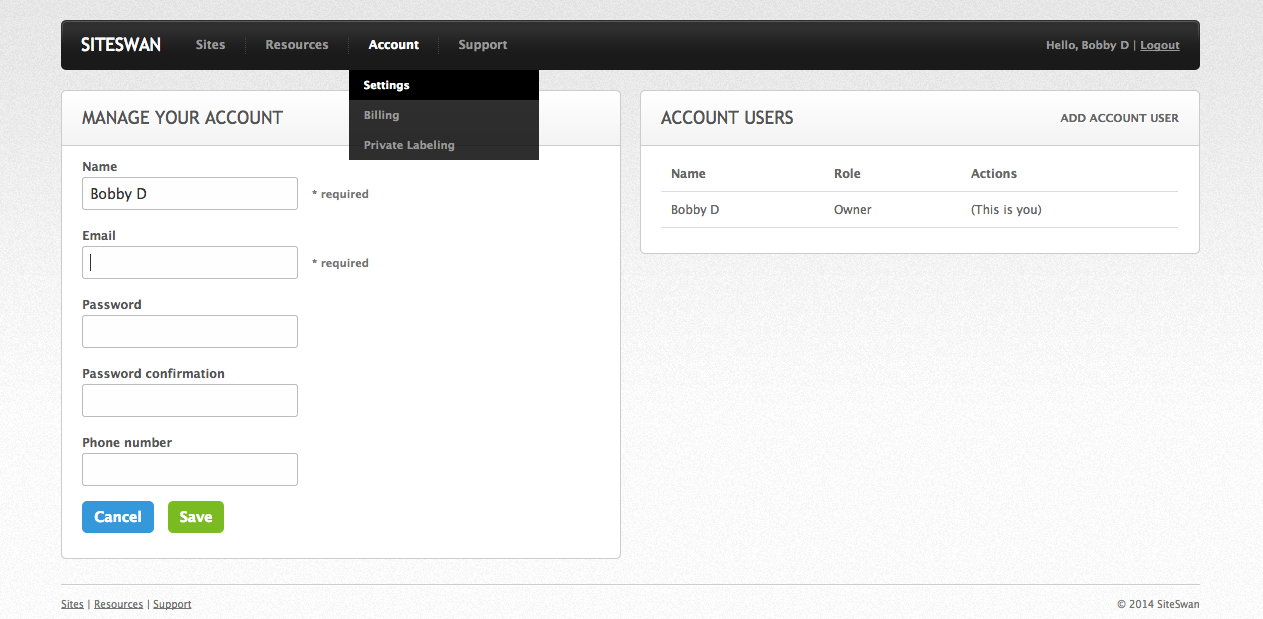
Task: Click the Resources link in the footer
Action: coord(118,603)
